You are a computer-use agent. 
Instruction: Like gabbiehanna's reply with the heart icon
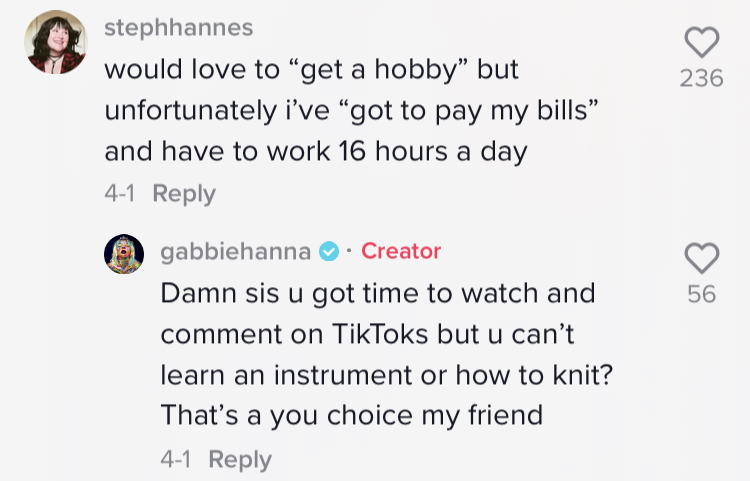point(701,258)
